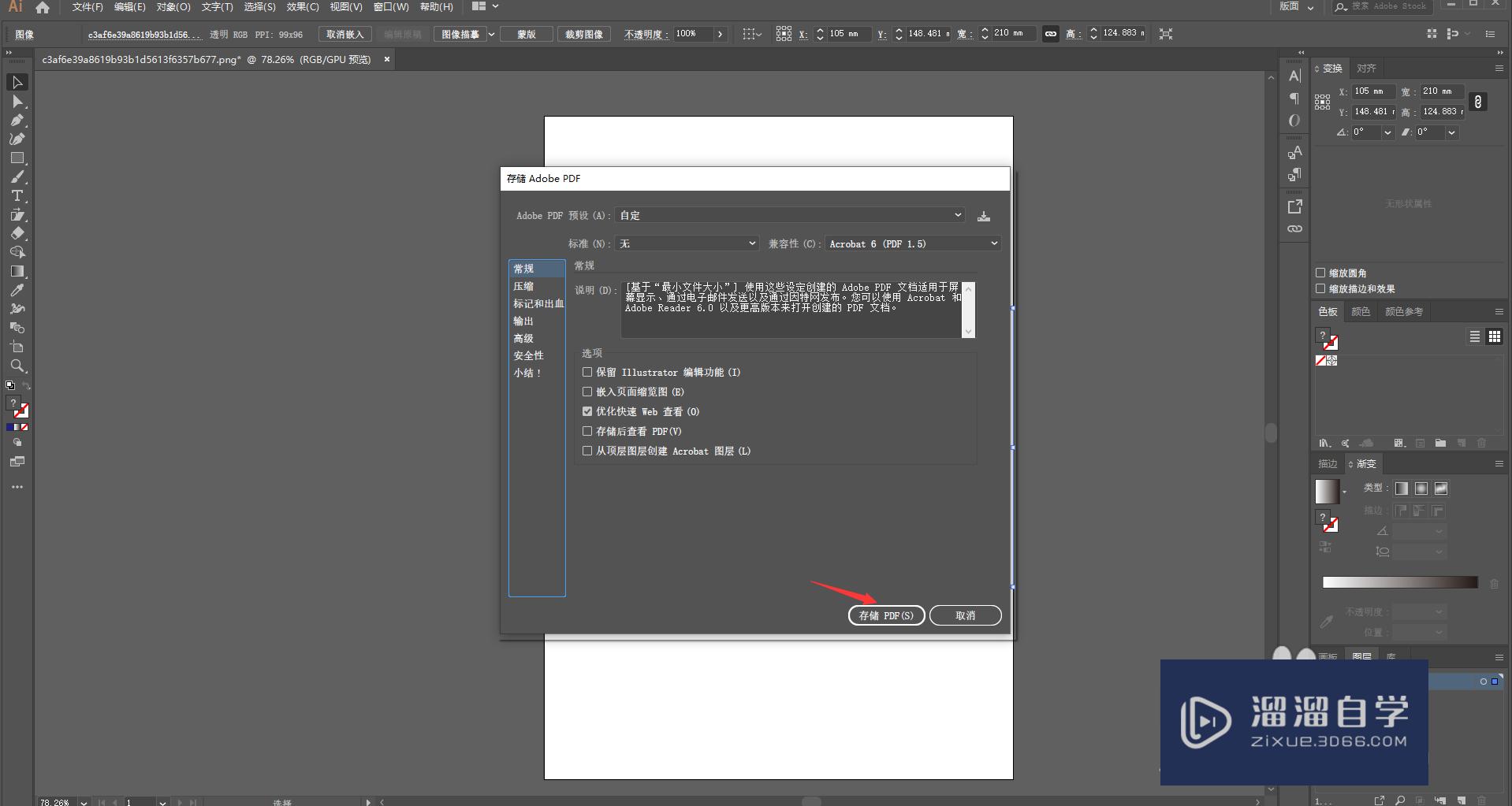The image size is (1512, 806).
Task: Open the Edit Toolbar three-dots button
Action: click(x=17, y=487)
